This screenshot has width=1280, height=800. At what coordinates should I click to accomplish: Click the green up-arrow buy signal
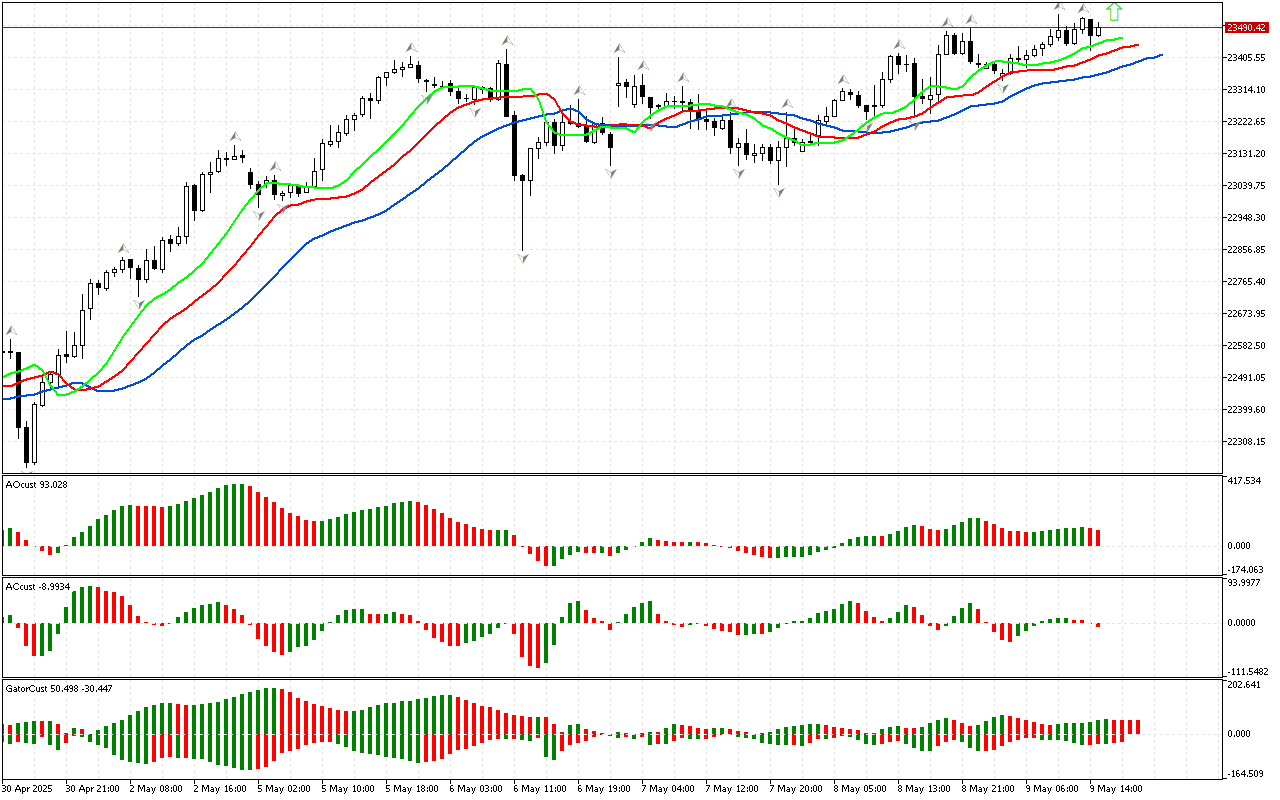tap(1114, 12)
